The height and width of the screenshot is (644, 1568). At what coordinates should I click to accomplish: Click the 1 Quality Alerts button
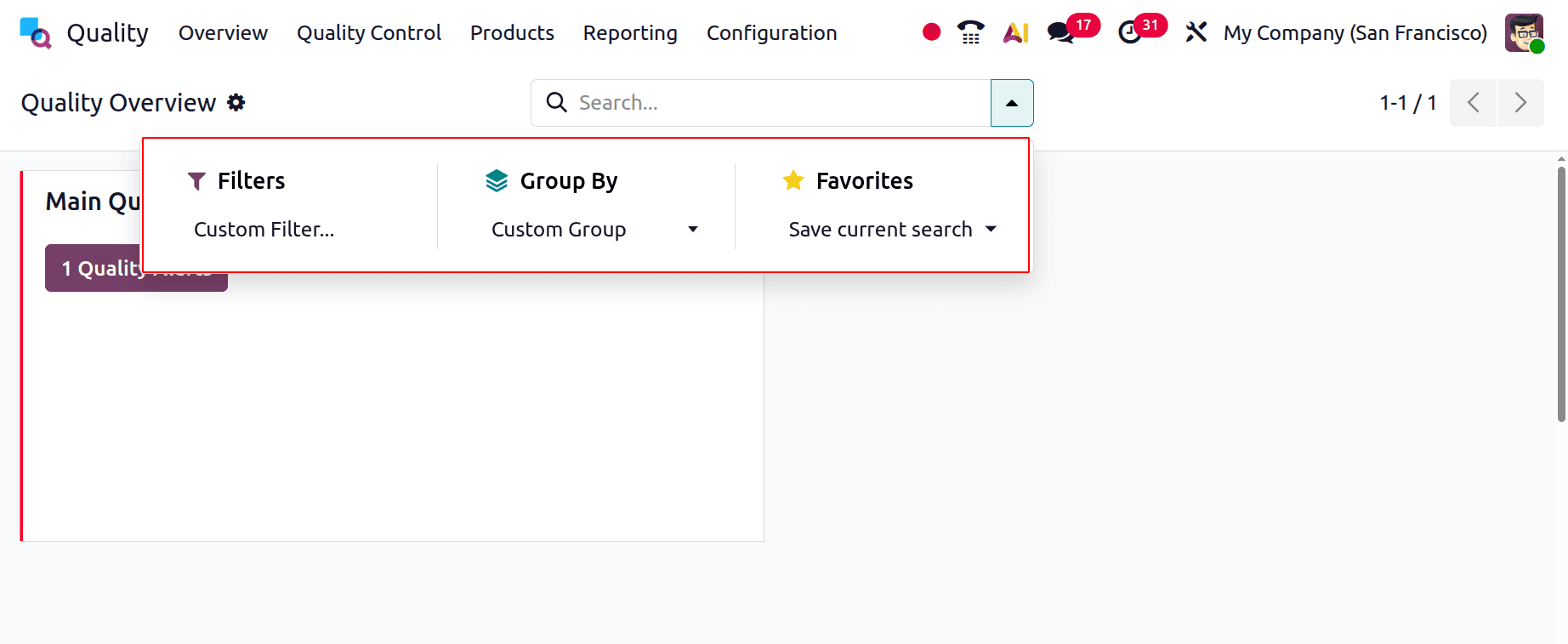(136, 268)
